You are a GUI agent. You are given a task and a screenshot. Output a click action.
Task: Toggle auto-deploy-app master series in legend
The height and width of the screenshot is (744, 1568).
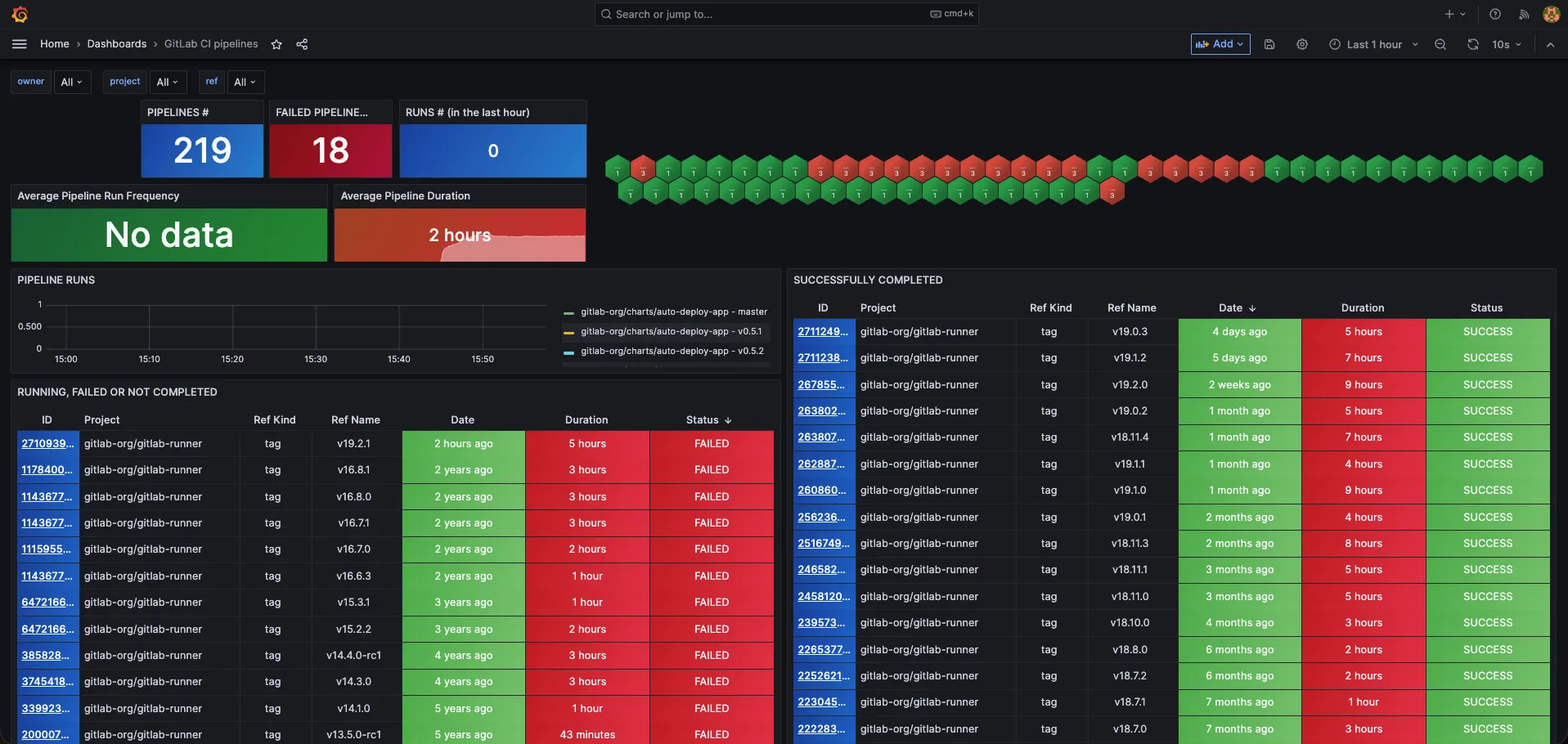[674, 311]
